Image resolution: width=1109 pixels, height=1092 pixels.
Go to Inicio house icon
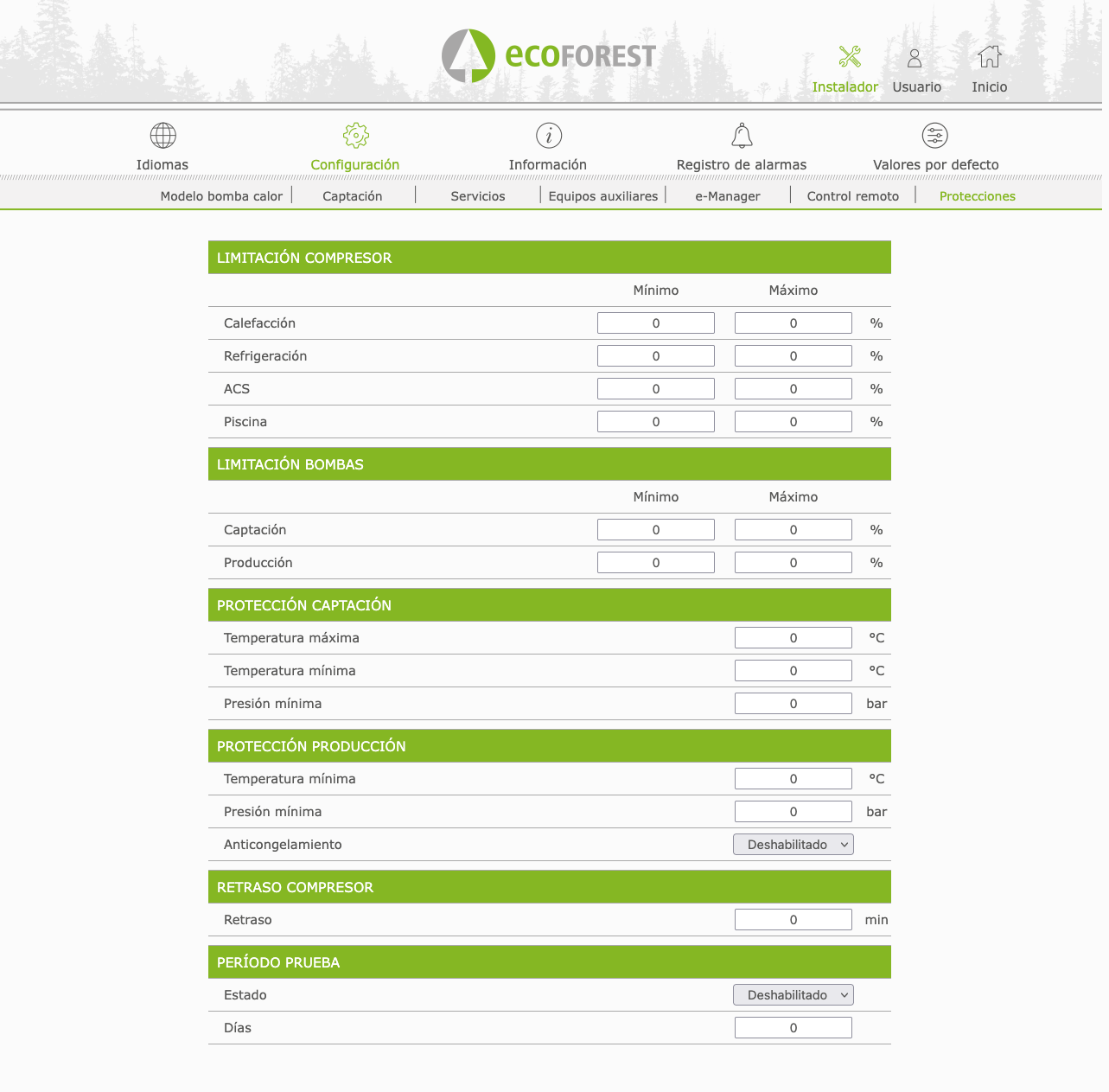pyautogui.click(x=989, y=57)
